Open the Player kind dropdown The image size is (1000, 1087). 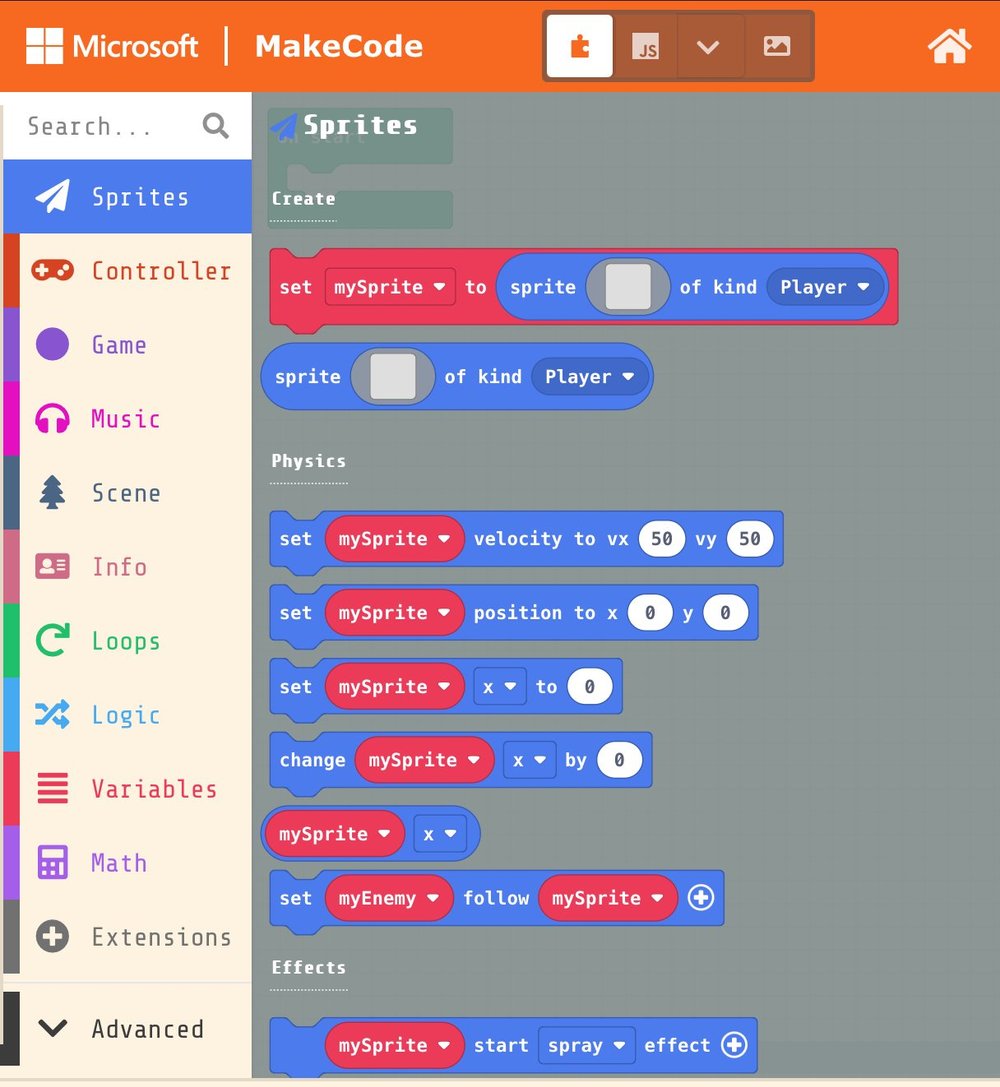tap(825, 287)
